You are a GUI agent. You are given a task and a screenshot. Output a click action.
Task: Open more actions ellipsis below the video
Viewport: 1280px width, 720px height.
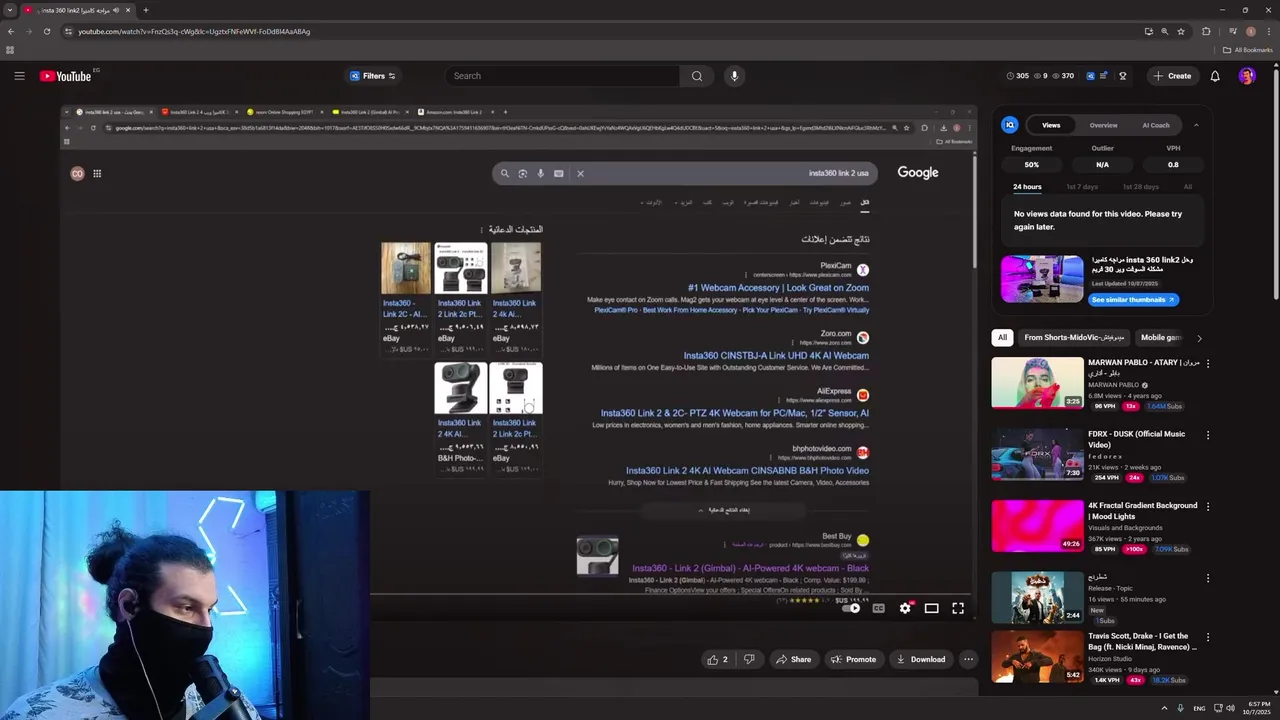[968, 659]
